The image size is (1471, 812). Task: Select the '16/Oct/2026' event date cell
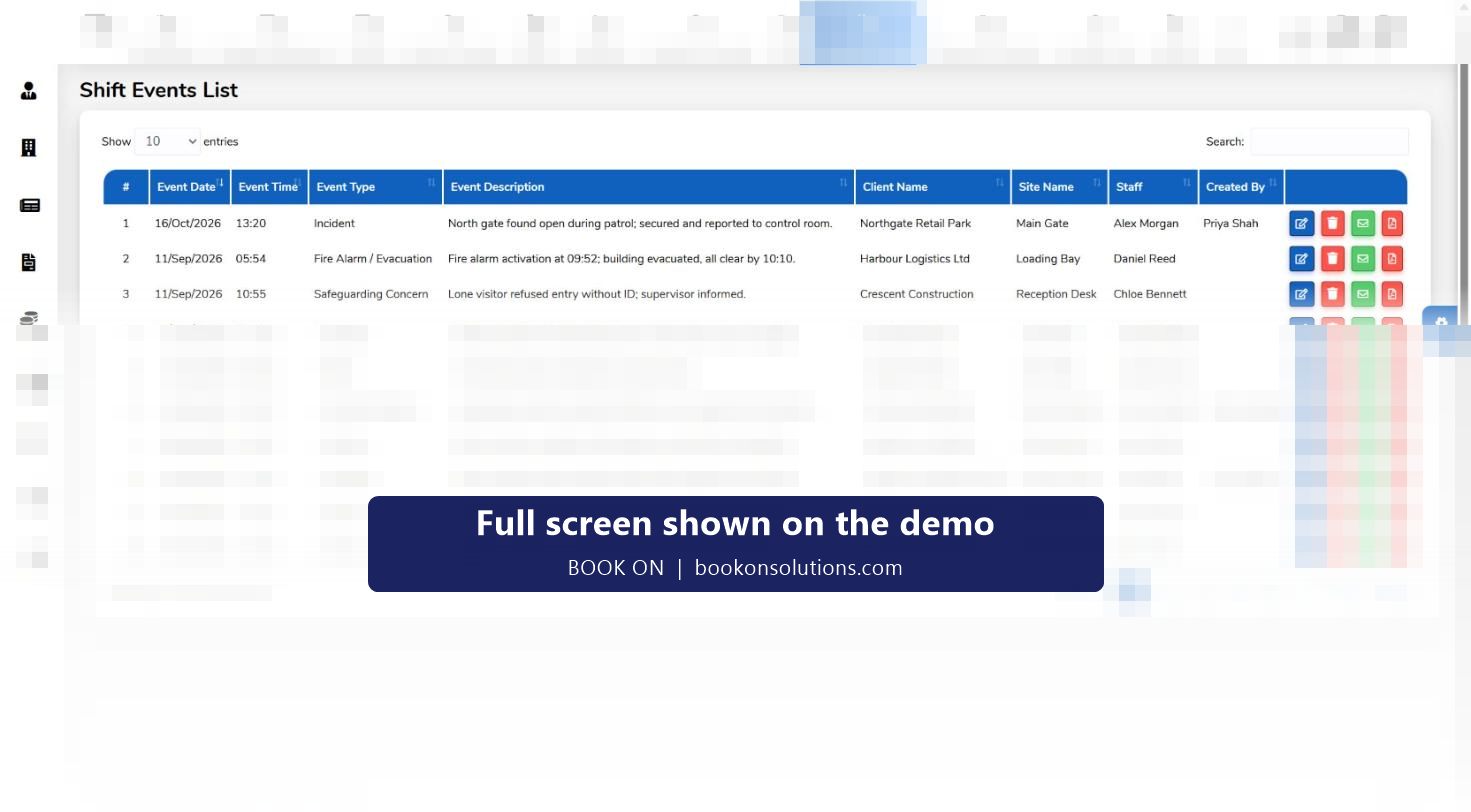click(188, 223)
